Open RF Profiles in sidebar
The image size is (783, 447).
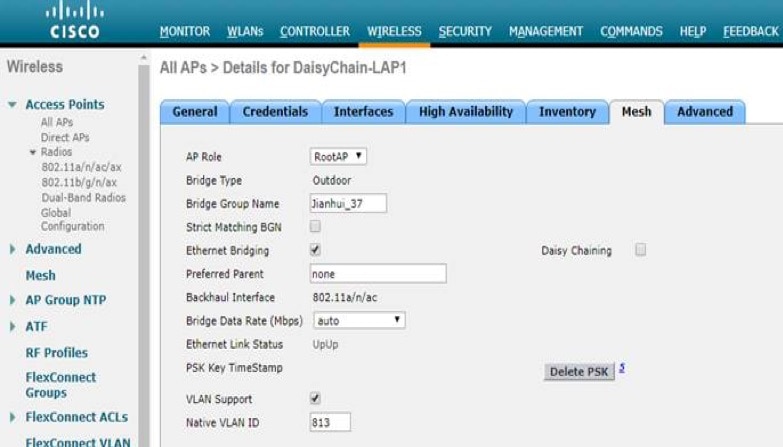coord(56,353)
